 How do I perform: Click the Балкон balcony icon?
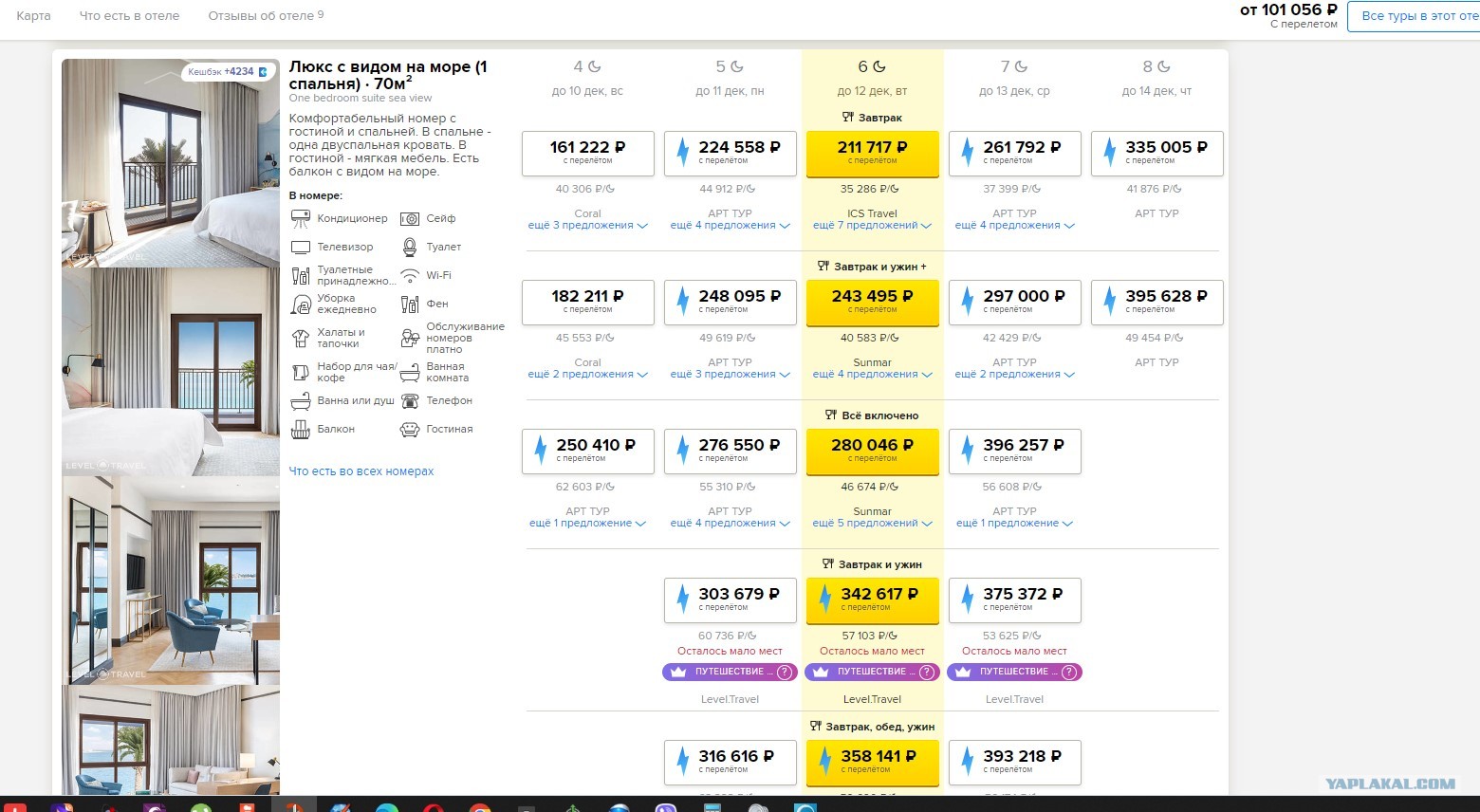(301, 429)
